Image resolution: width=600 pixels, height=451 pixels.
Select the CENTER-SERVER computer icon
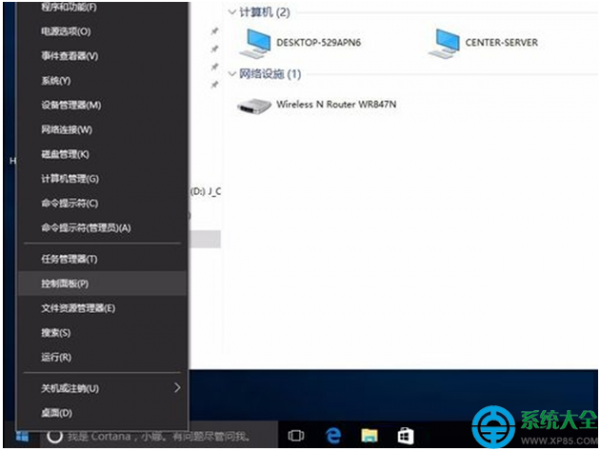click(444, 43)
